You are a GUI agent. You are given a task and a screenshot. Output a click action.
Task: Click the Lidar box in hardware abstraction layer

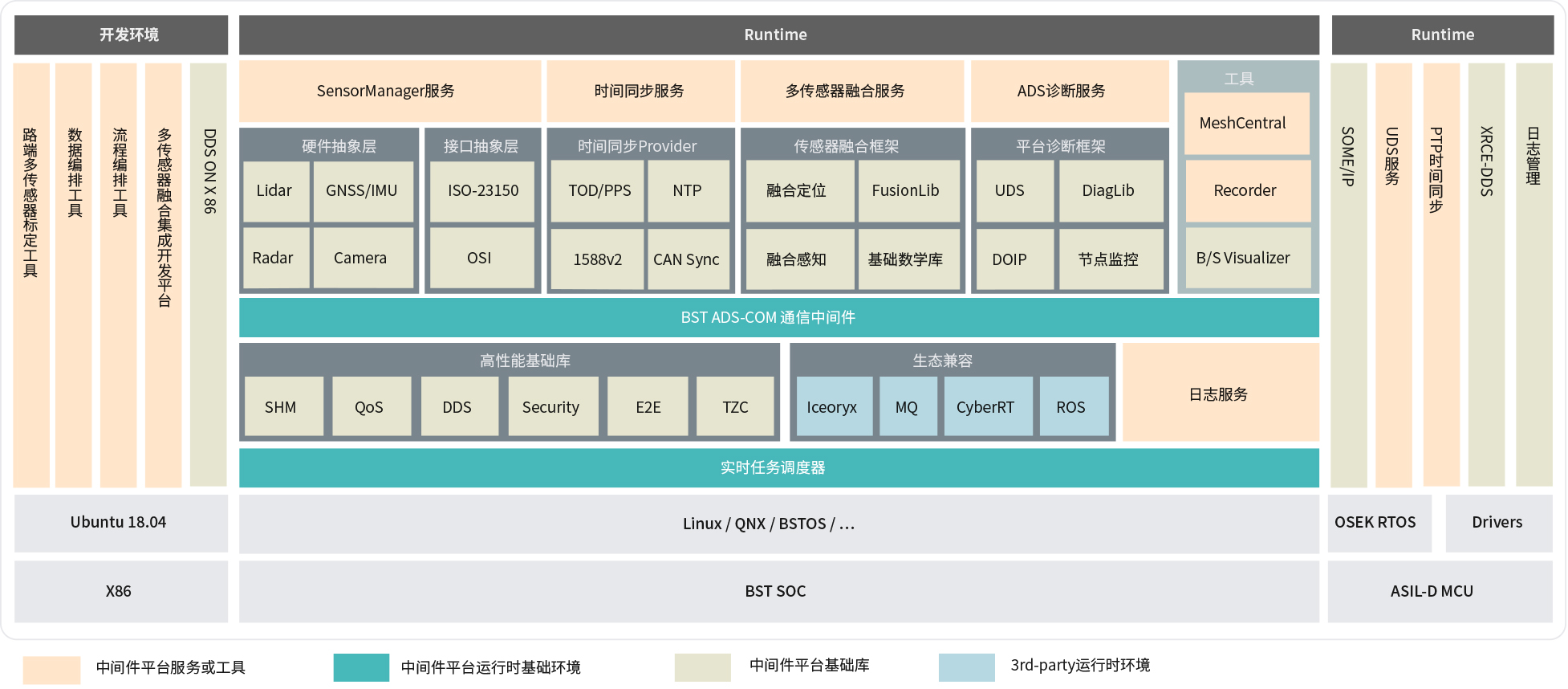coord(275,191)
